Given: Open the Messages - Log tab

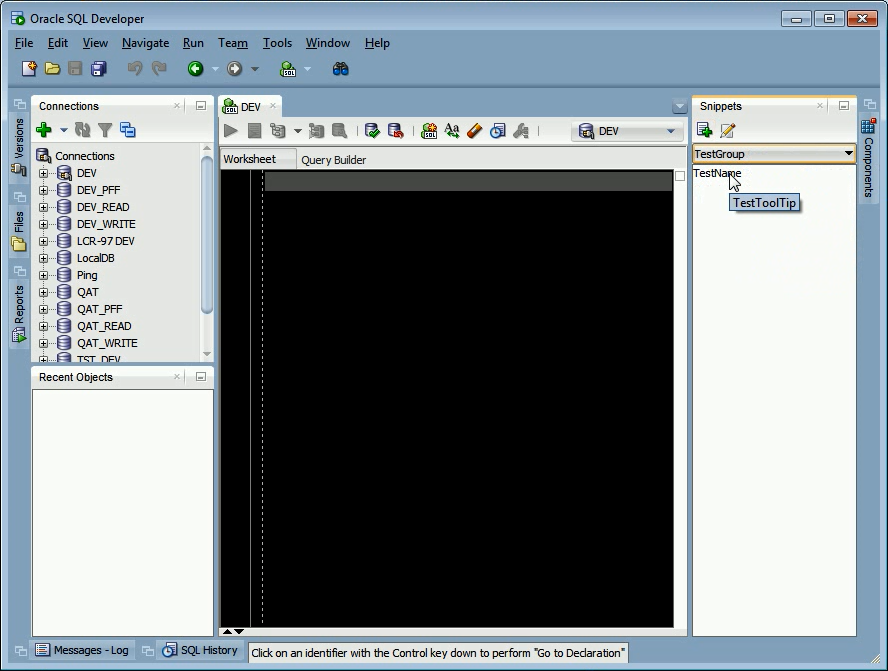Looking at the screenshot, I should click(x=82, y=650).
